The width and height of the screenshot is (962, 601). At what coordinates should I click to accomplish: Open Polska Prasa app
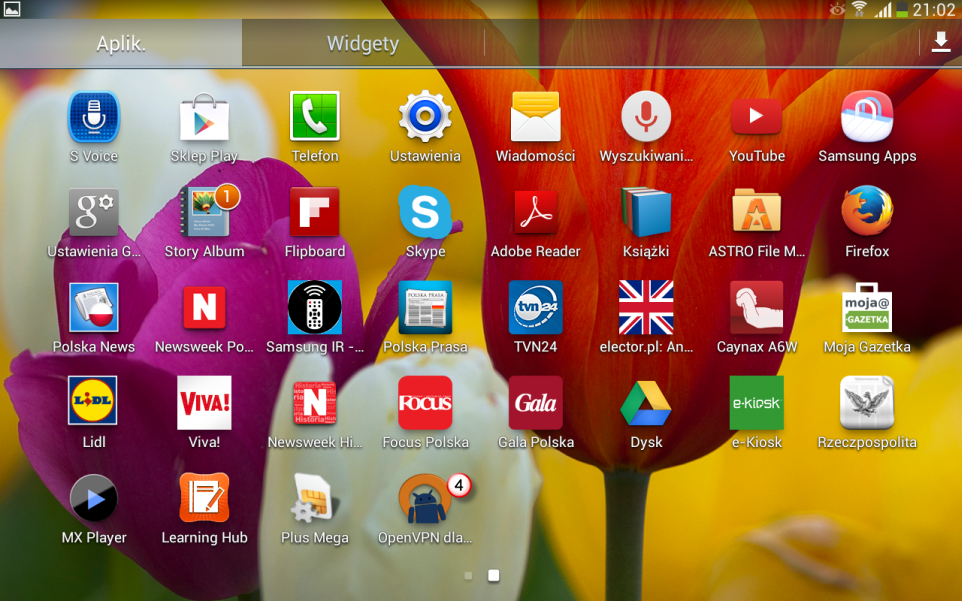(425, 307)
